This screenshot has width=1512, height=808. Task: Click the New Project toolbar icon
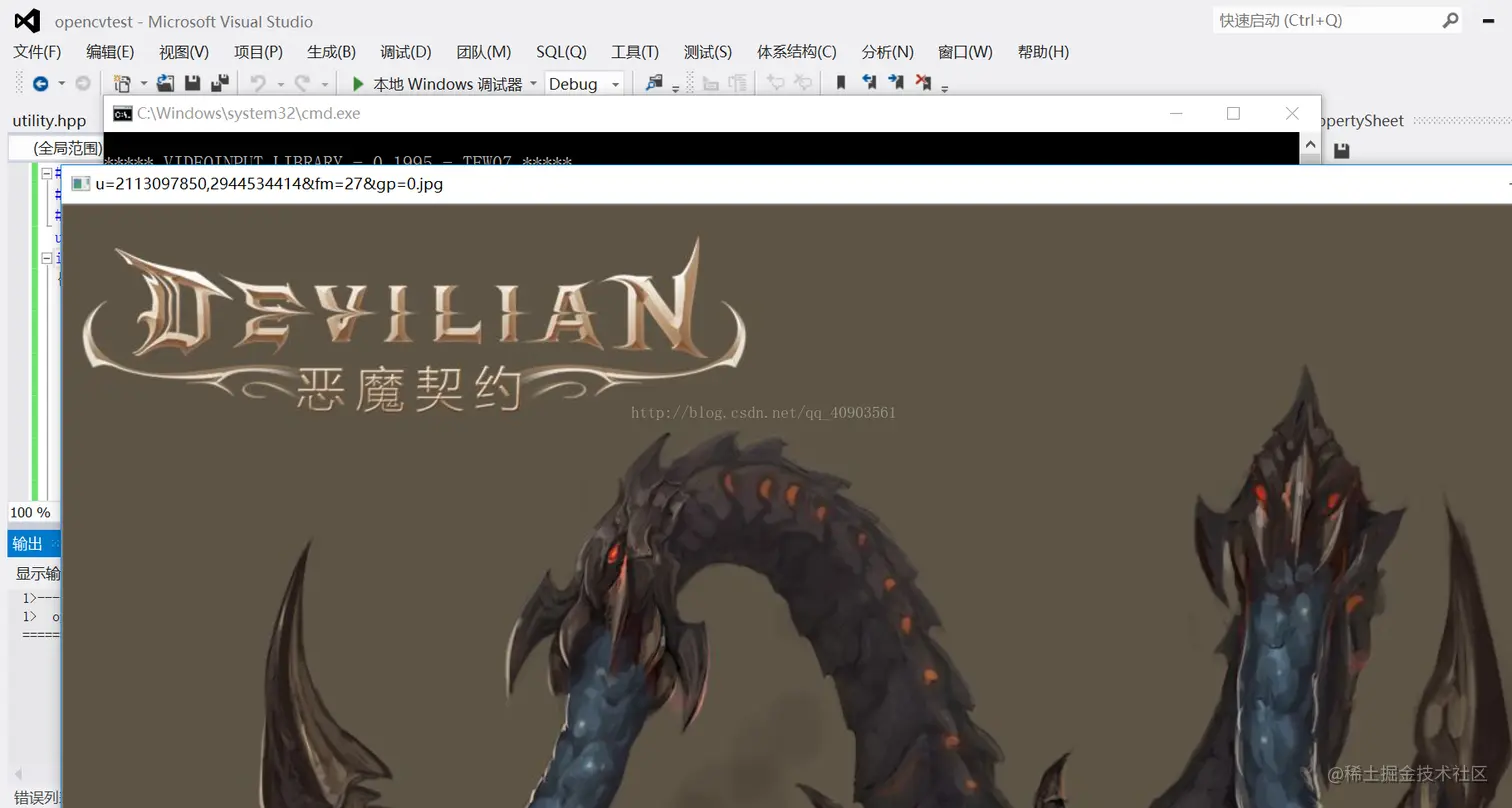pos(122,84)
